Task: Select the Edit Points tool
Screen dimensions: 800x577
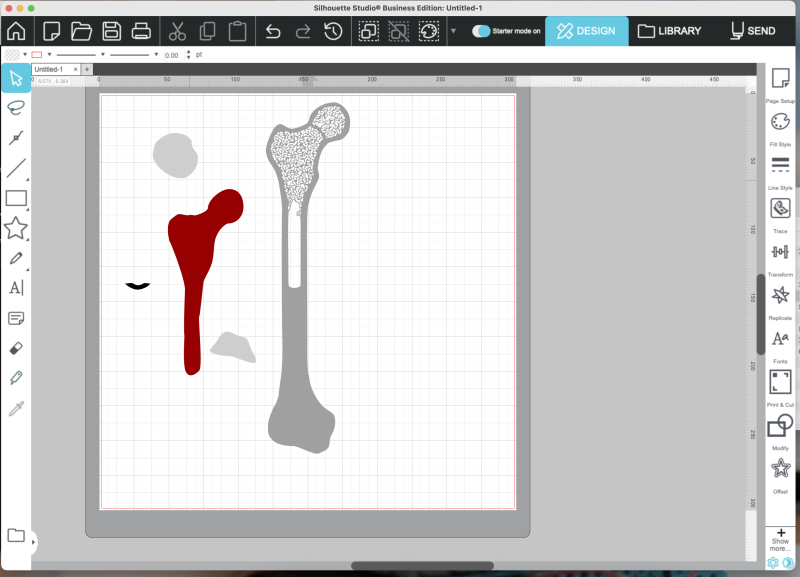Action: point(15,138)
